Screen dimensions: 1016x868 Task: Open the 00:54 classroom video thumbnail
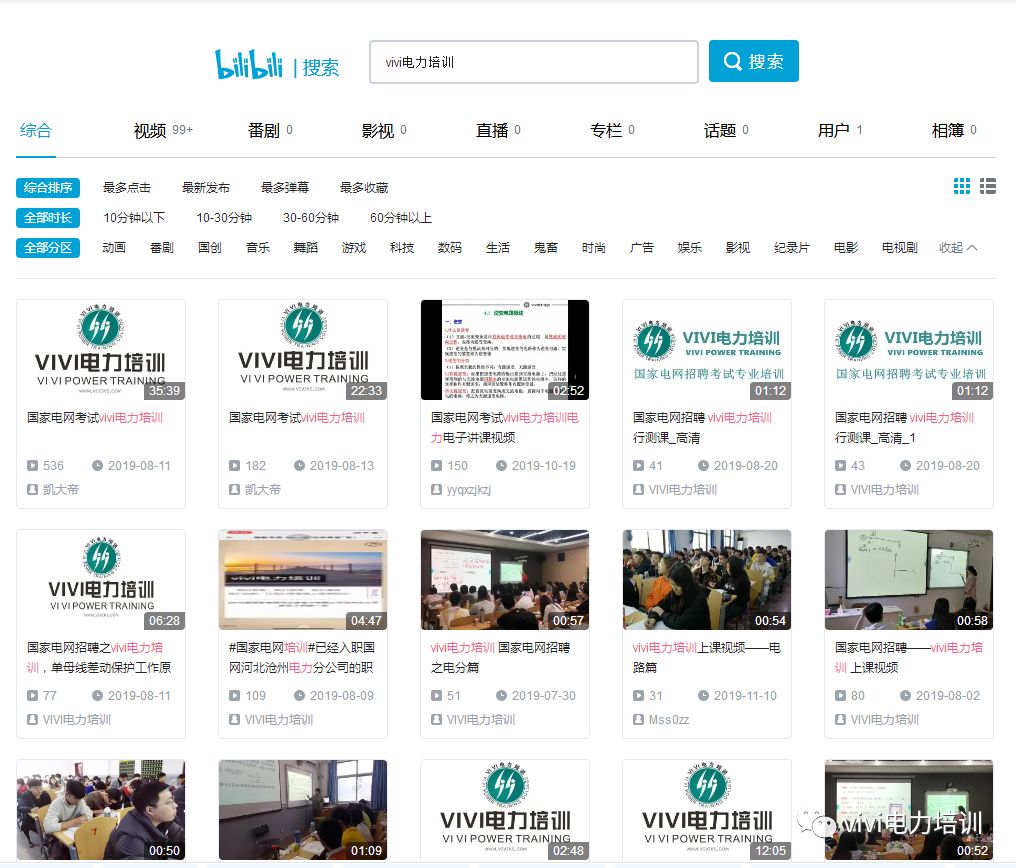pos(707,580)
